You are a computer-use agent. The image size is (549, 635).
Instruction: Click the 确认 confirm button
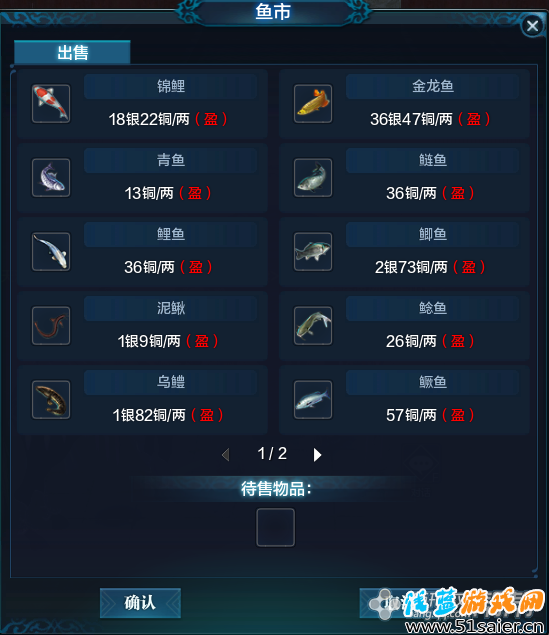click(x=140, y=603)
